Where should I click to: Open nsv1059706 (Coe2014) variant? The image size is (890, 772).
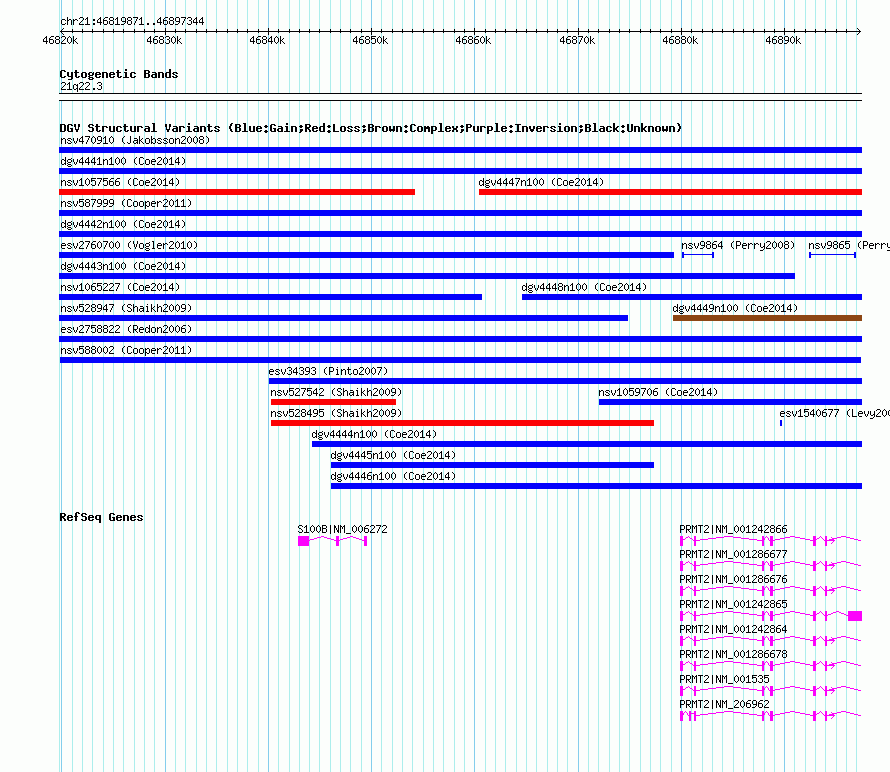pyautogui.click(x=731, y=402)
